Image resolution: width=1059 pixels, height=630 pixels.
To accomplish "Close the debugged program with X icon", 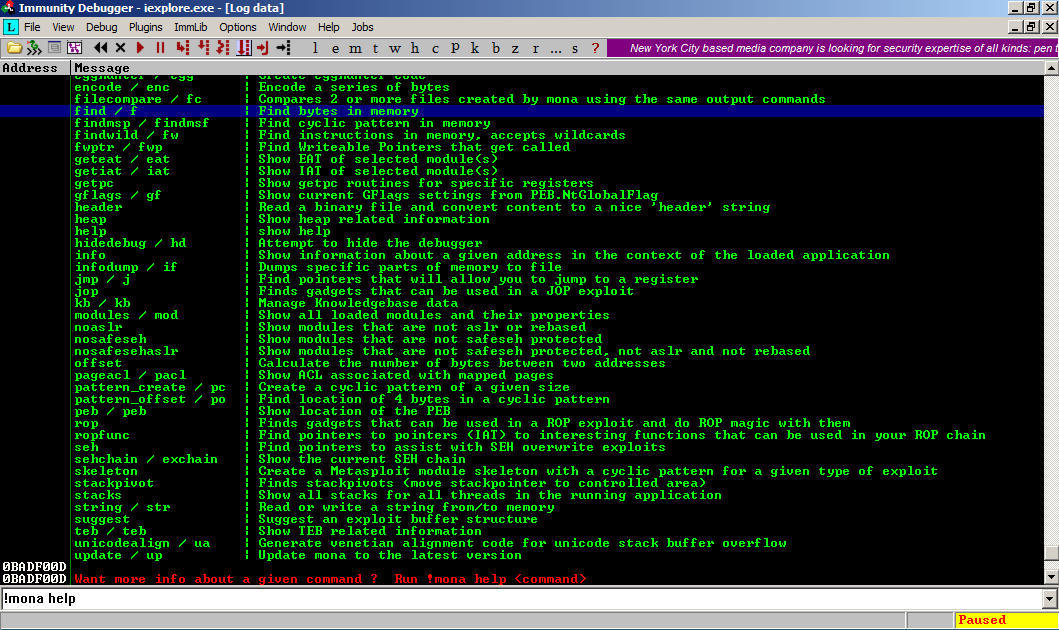I will pyautogui.click(x=120, y=48).
